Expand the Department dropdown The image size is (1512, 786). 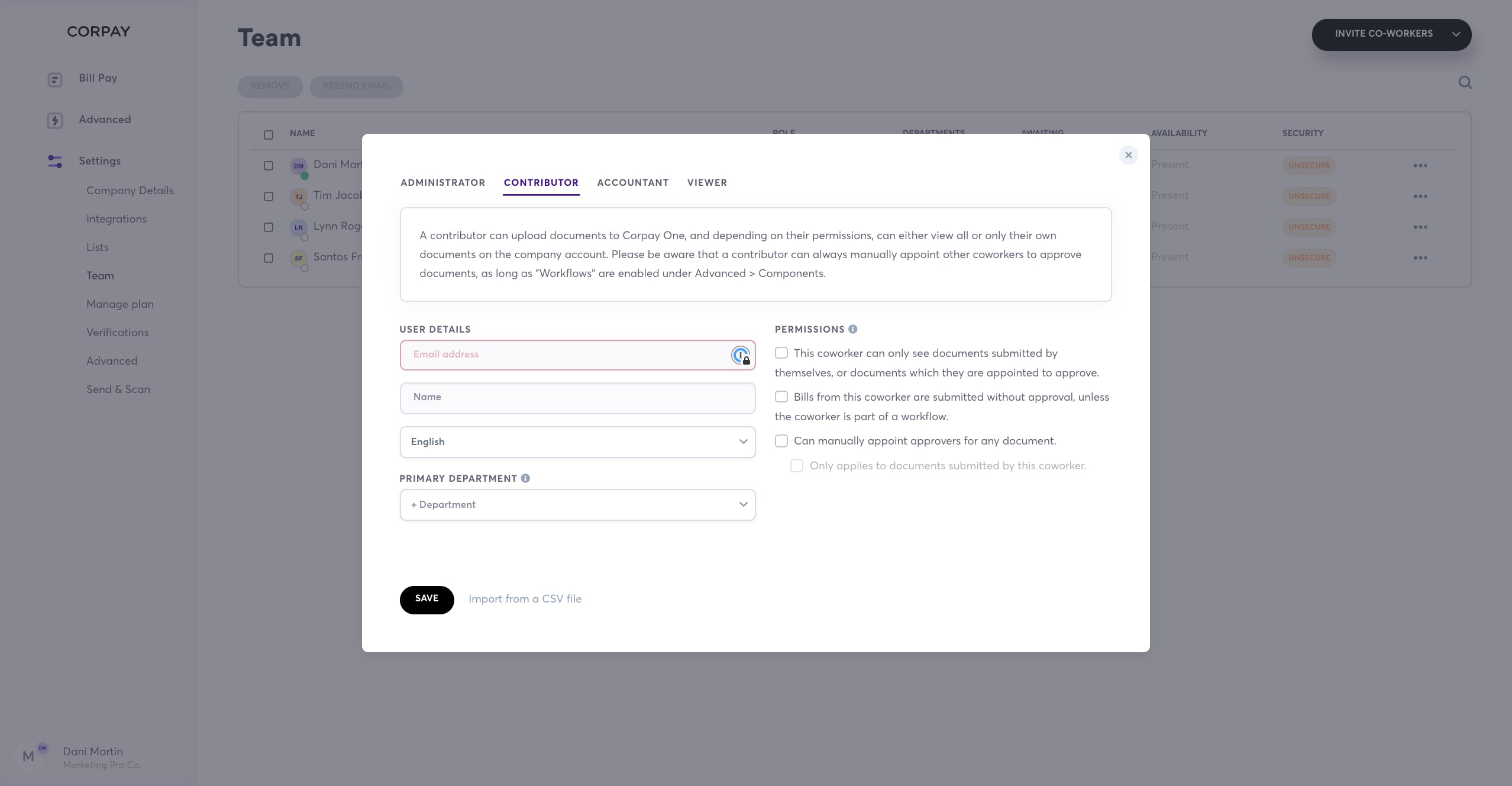click(577, 505)
